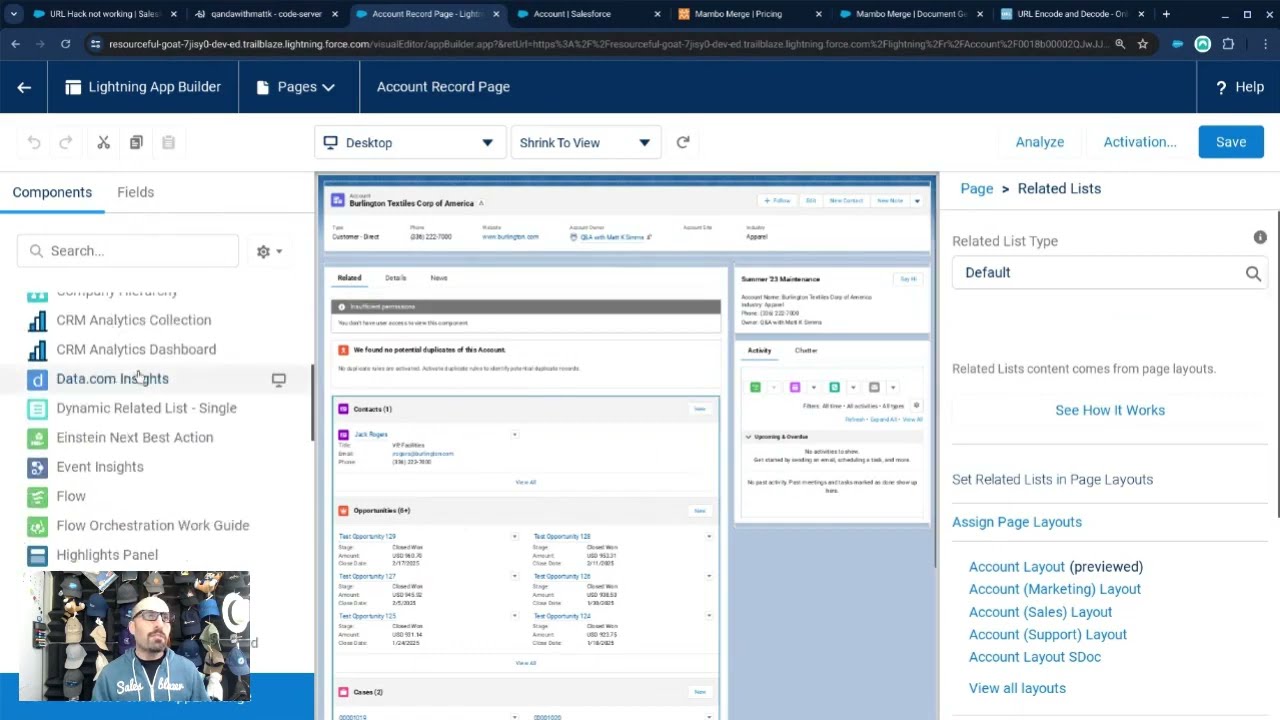Select the Einstein Next Best Action icon

point(37,438)
